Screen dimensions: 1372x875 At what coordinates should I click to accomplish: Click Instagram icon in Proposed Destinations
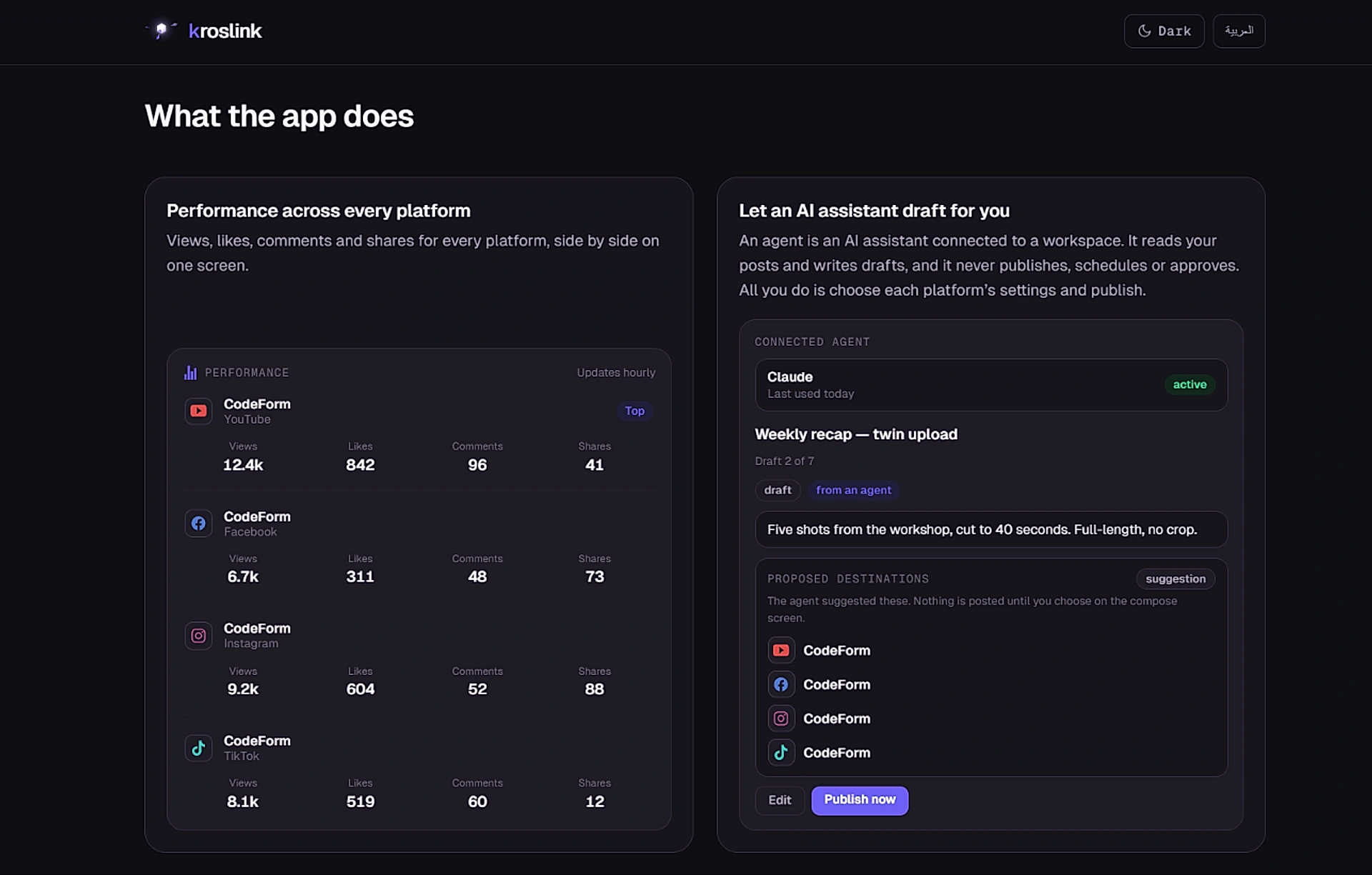781,719
